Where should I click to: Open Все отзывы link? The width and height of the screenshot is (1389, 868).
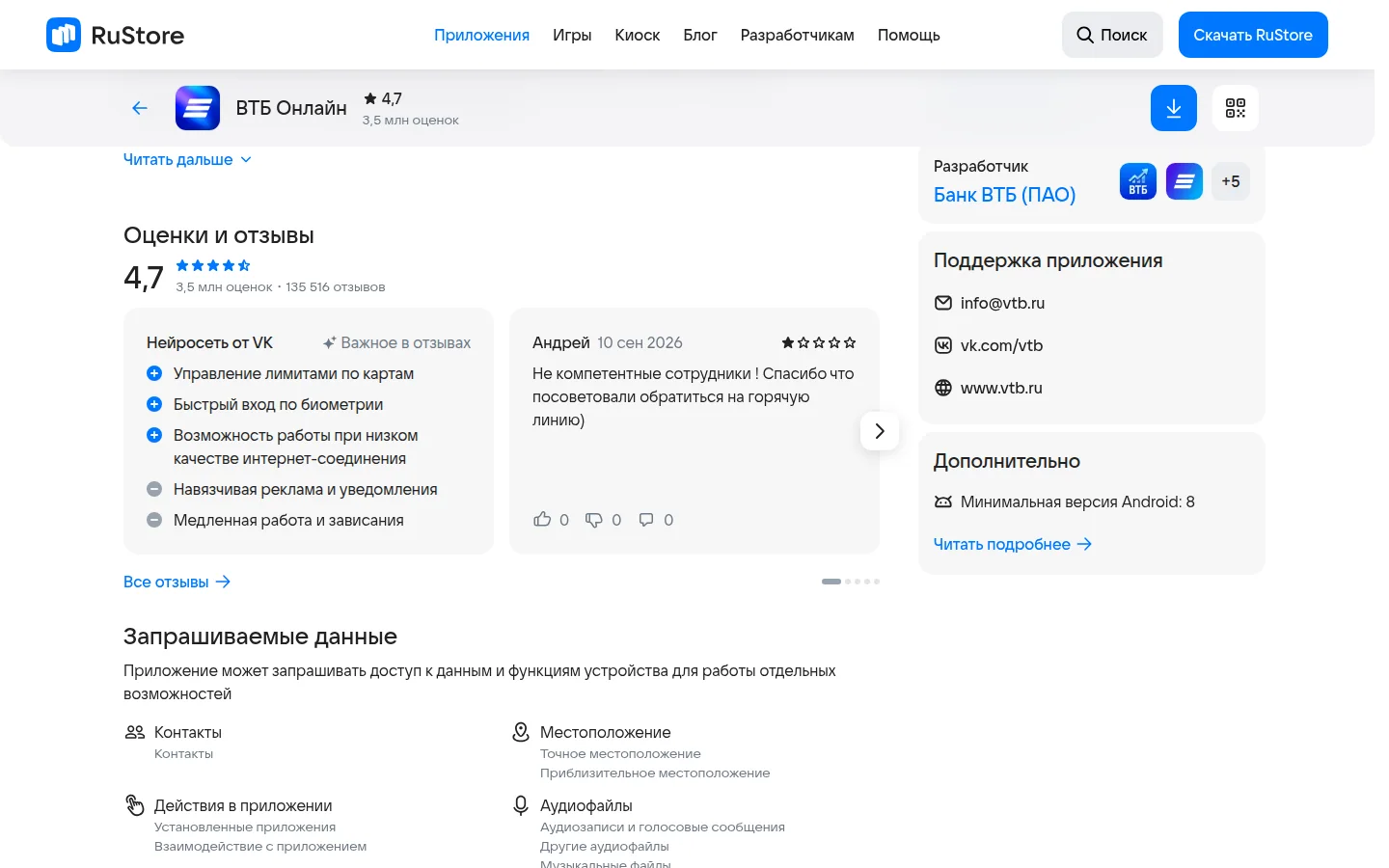[177, 582]
